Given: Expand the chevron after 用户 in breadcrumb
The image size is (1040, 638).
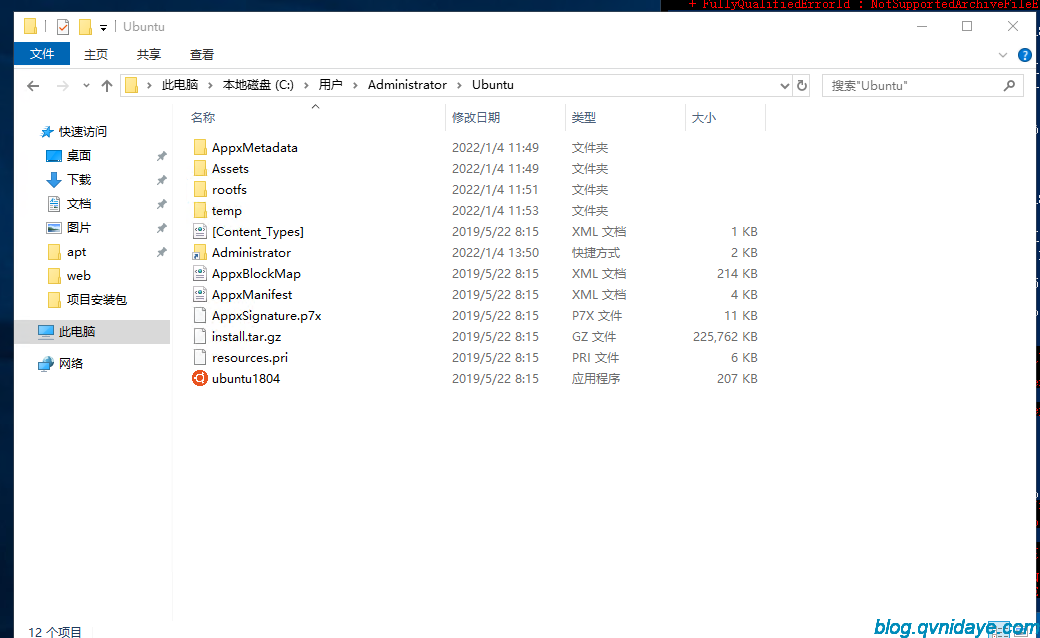Looking at the screenshot, I should coord(355,85).
